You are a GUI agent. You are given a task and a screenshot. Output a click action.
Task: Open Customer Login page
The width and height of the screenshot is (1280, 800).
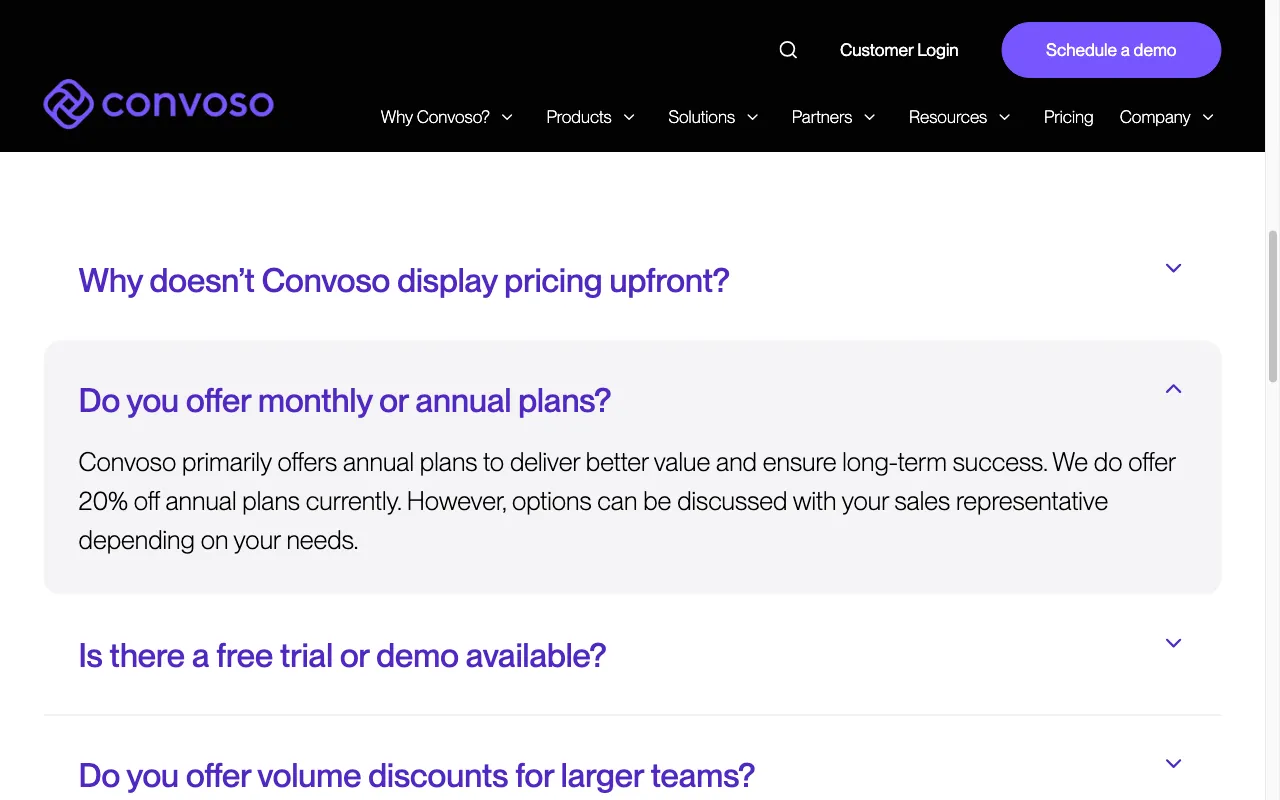pos(899,50)
